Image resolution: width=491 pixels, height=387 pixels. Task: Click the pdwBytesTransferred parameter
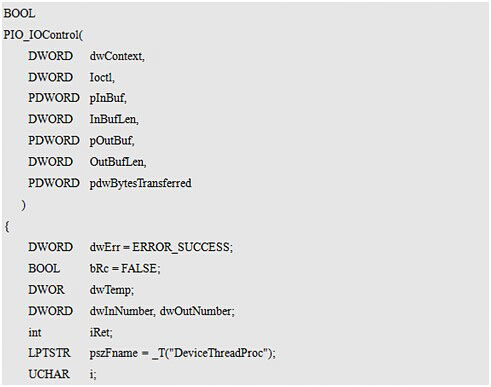click(x=140, y=183)
